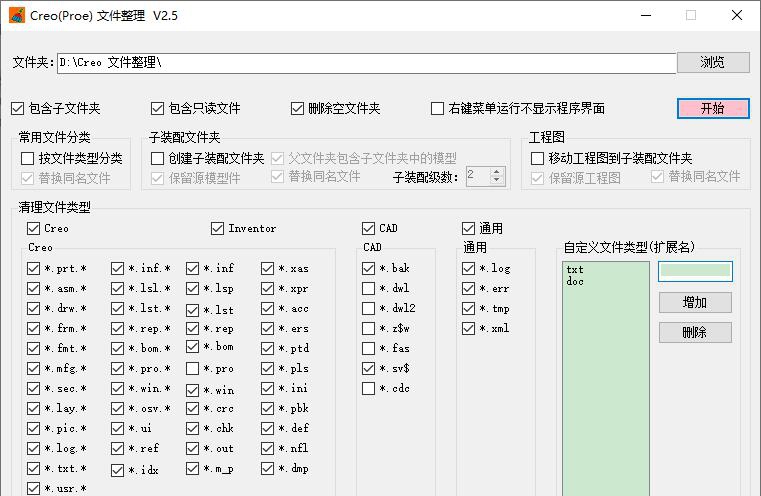Enable 创建子装配文件夹 checkbox
This screenshot has width=761, height=496.
coord(157,158)
